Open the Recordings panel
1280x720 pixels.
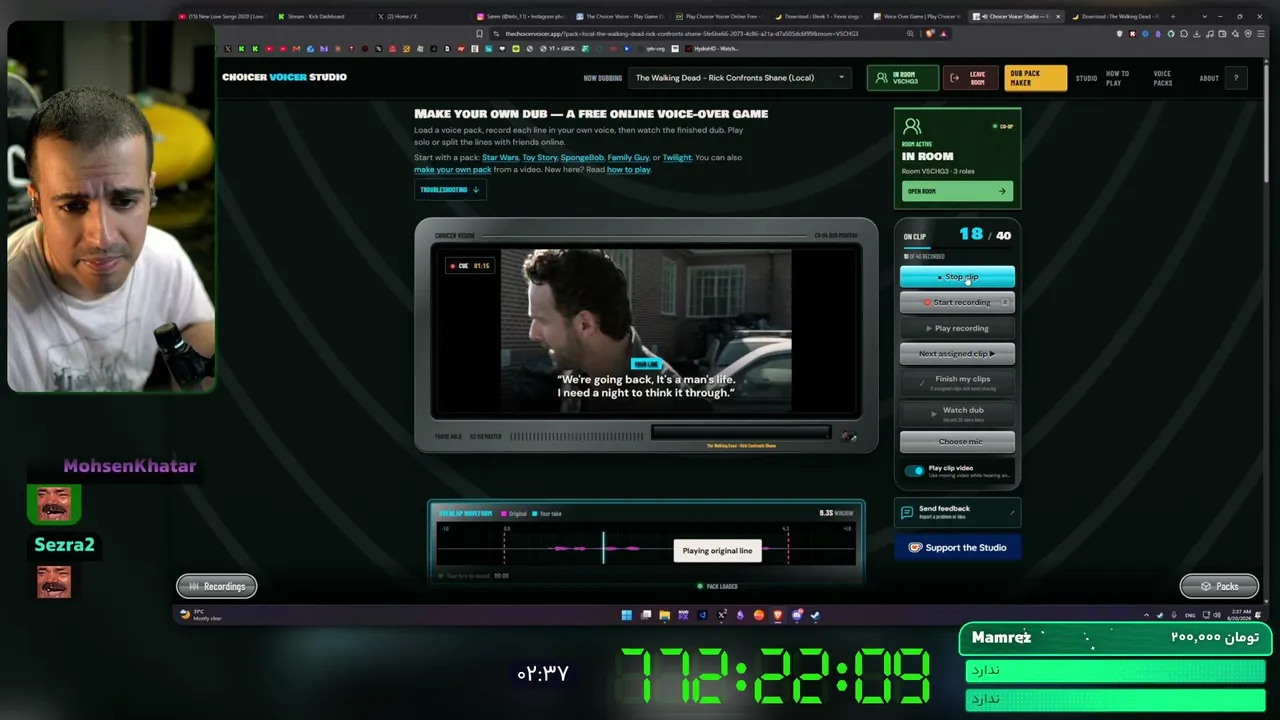(x=217, y=586)
